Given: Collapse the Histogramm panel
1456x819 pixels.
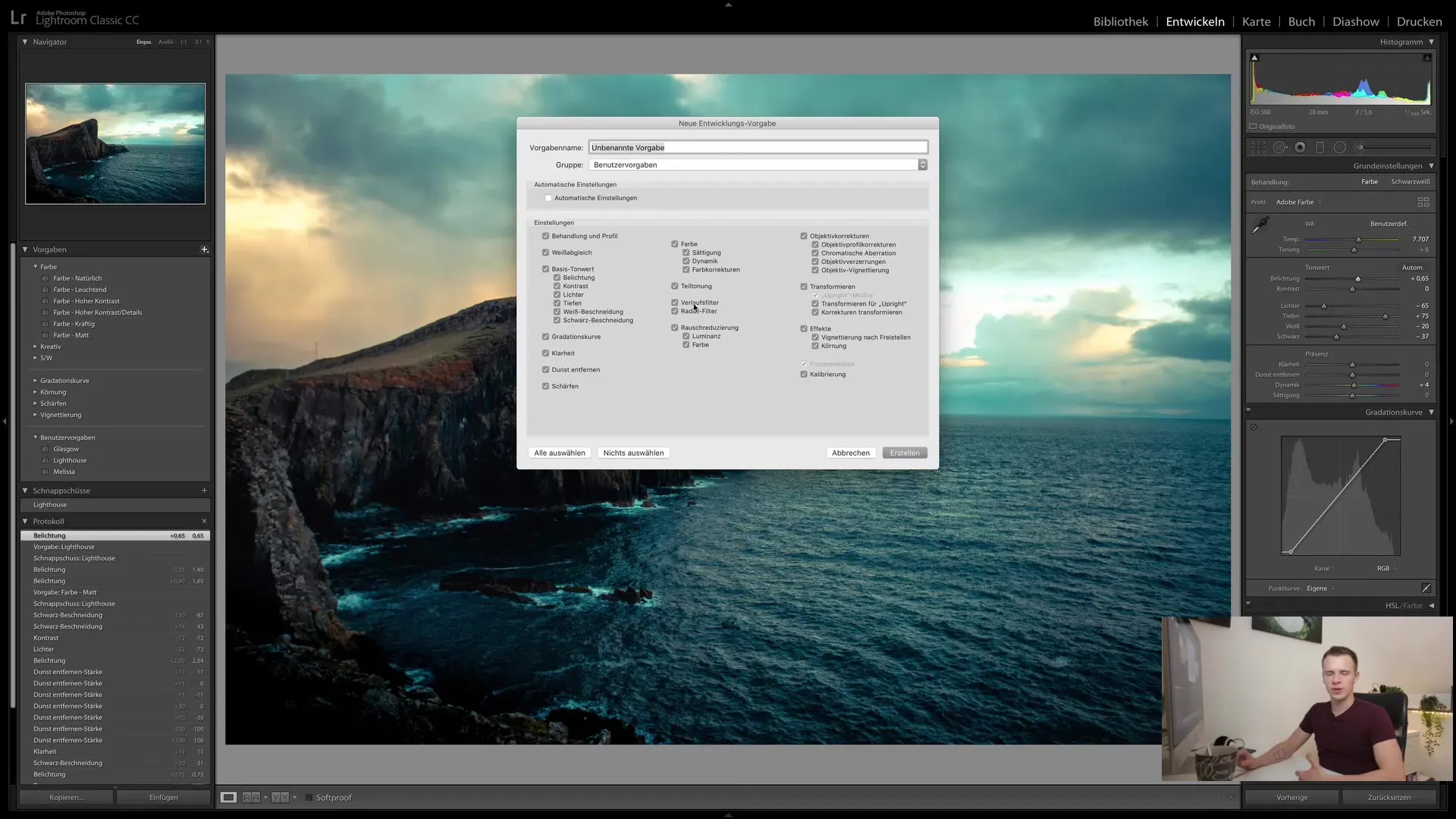Looking at the screenshot, I should 1431,42.
